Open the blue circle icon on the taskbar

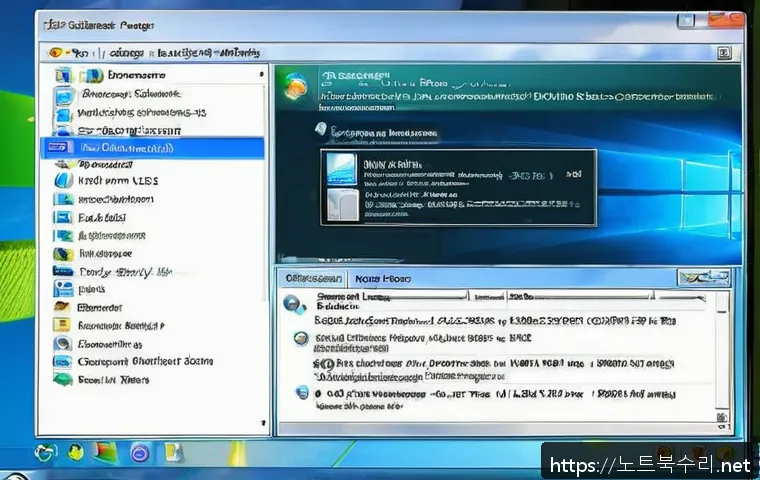140,453
